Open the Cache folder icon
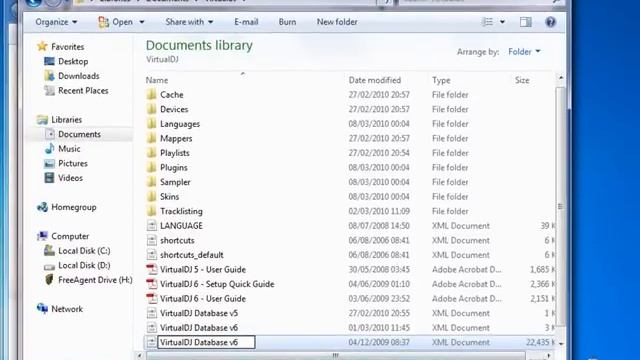This screenshot has width=640, height=360. [151, 95]
